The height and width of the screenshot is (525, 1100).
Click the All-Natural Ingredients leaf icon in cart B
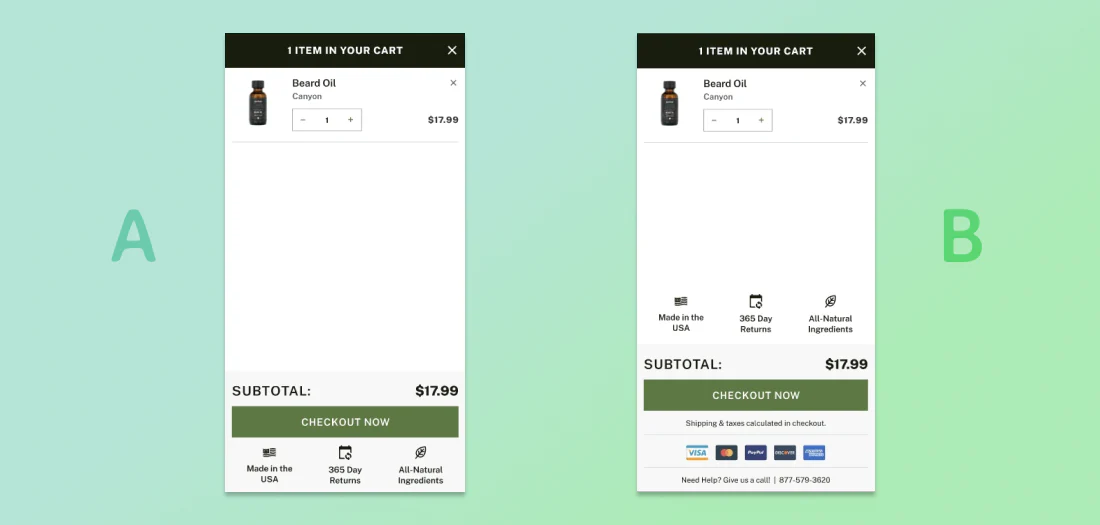pyautogui.click(x=830, y=301)
